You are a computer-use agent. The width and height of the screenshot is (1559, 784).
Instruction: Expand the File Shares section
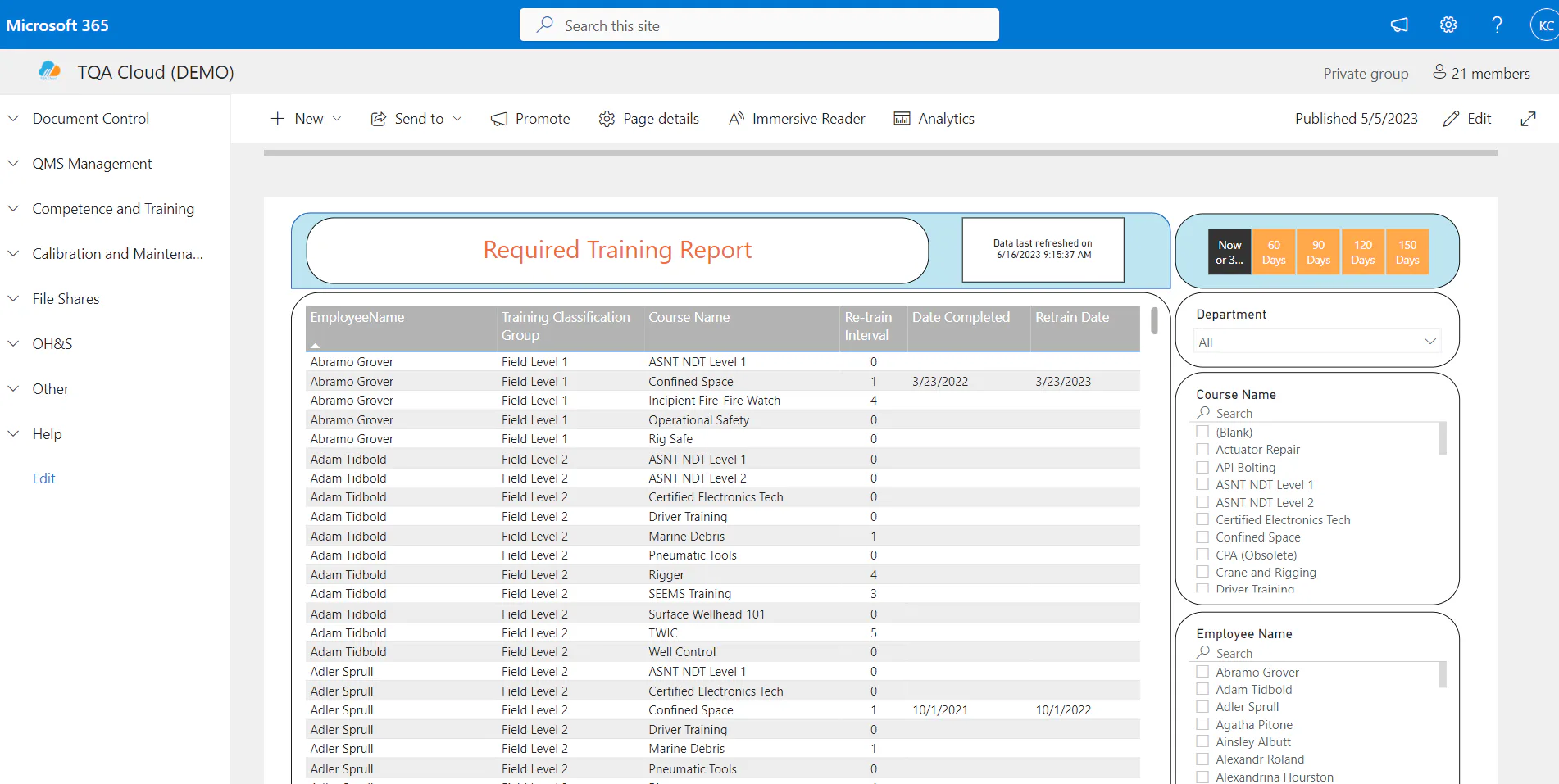(14, 298)
